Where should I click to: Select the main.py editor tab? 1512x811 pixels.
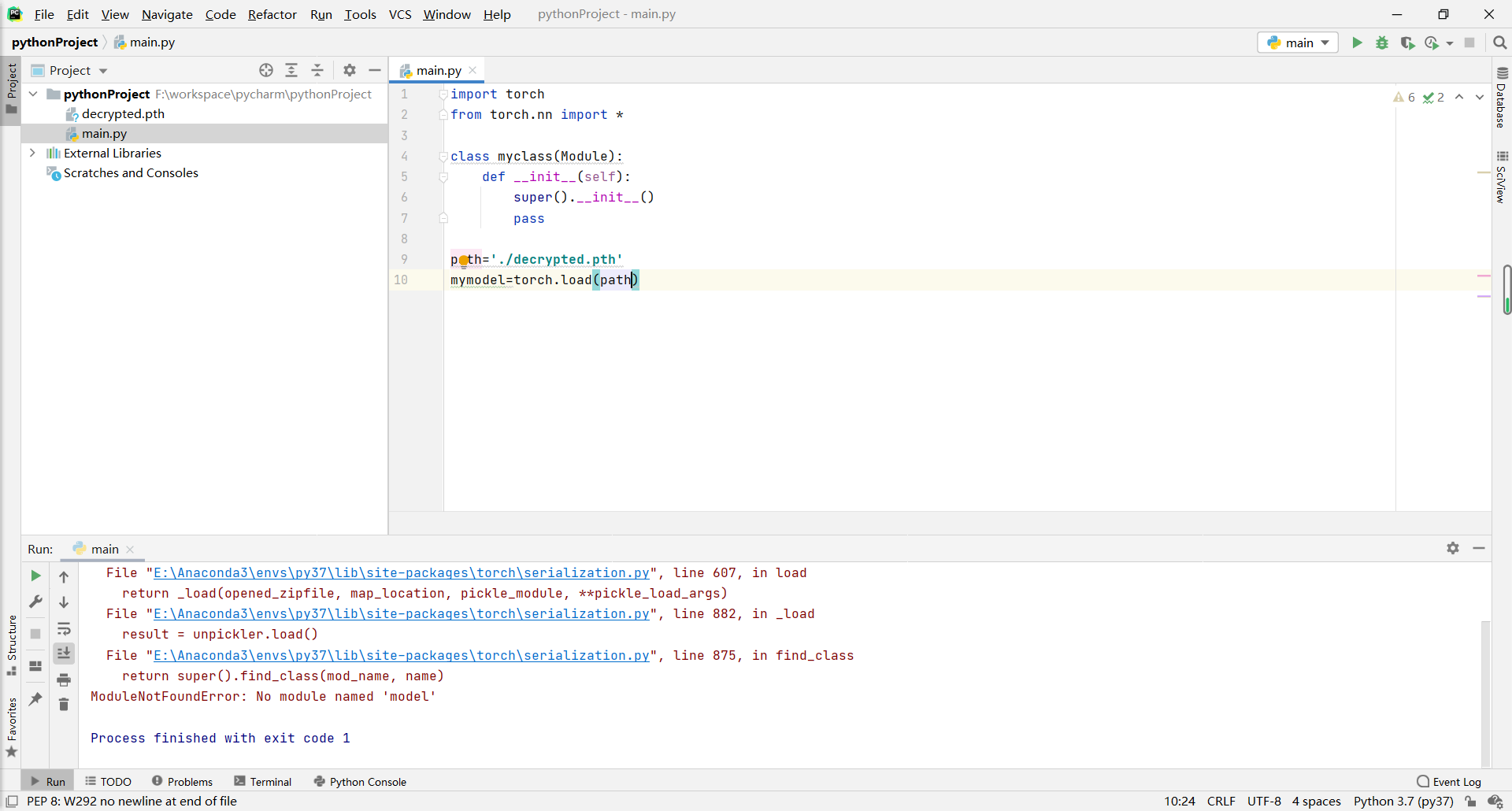point(439,70)
